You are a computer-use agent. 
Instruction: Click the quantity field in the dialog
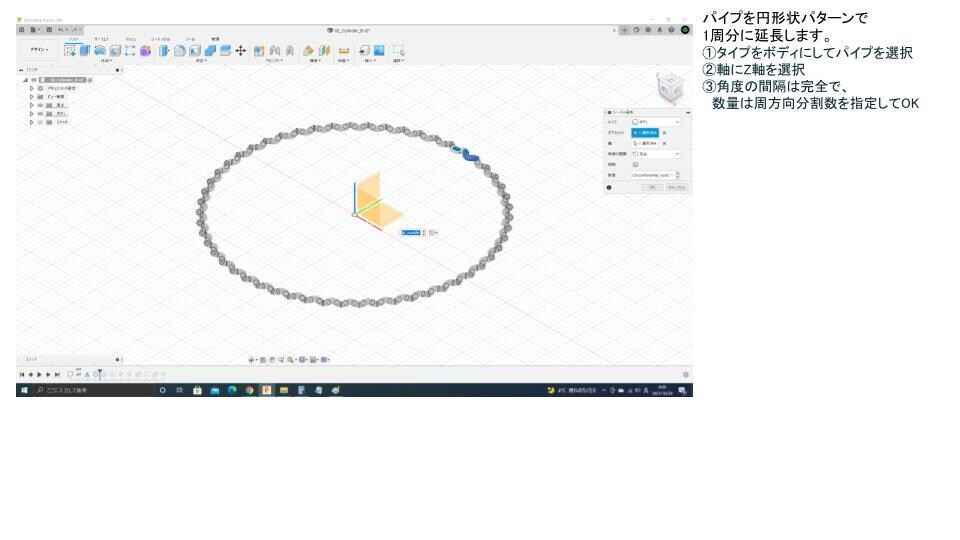pos(653,175)
